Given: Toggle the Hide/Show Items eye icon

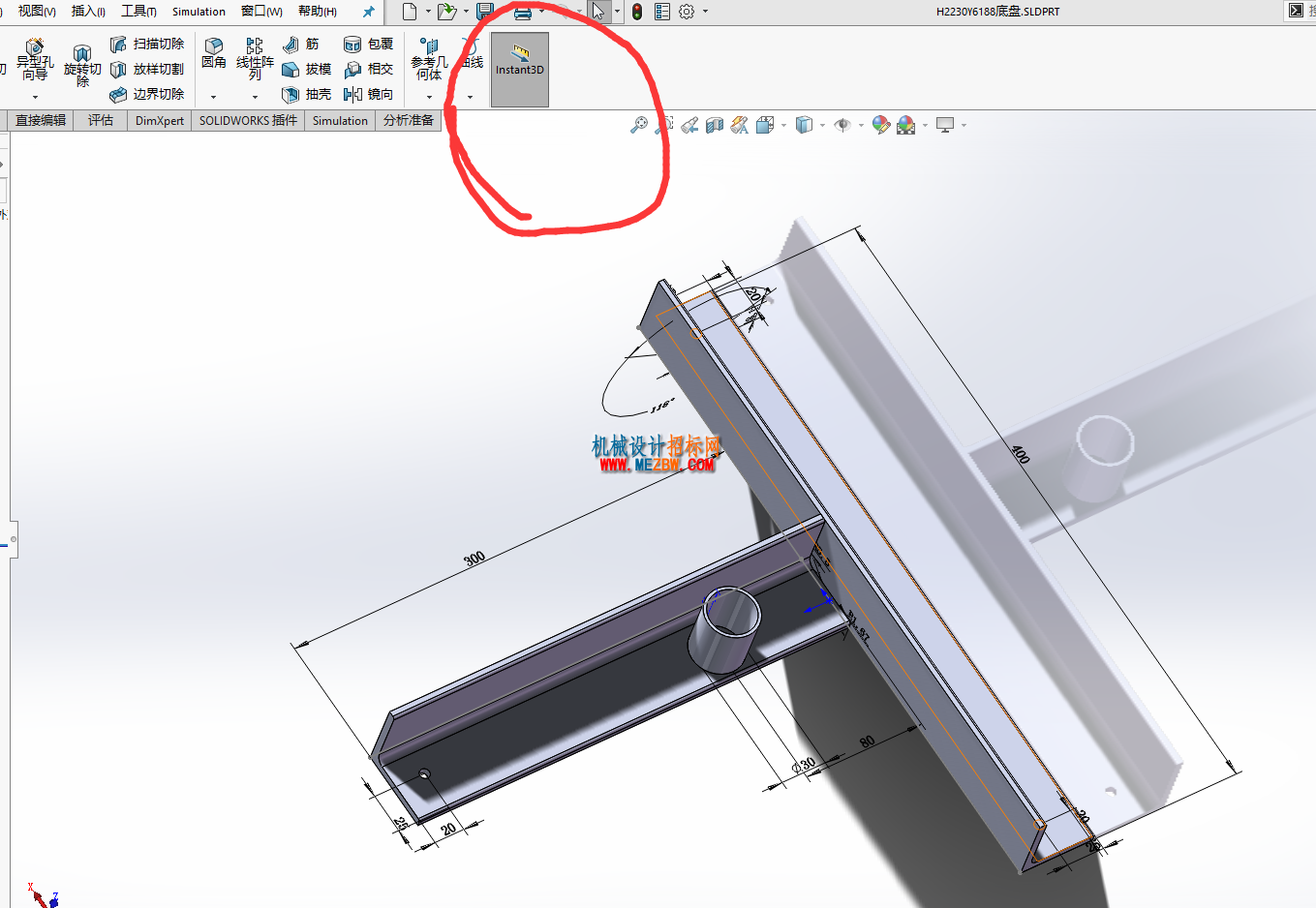Looking at the screenshot, I should coord(842,125).
